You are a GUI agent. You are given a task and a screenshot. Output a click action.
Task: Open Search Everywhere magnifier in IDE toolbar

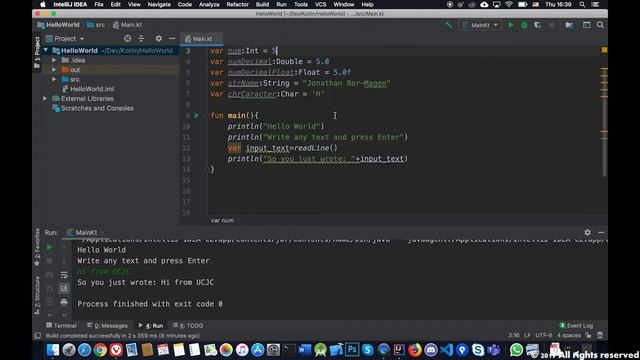(600, 25)
